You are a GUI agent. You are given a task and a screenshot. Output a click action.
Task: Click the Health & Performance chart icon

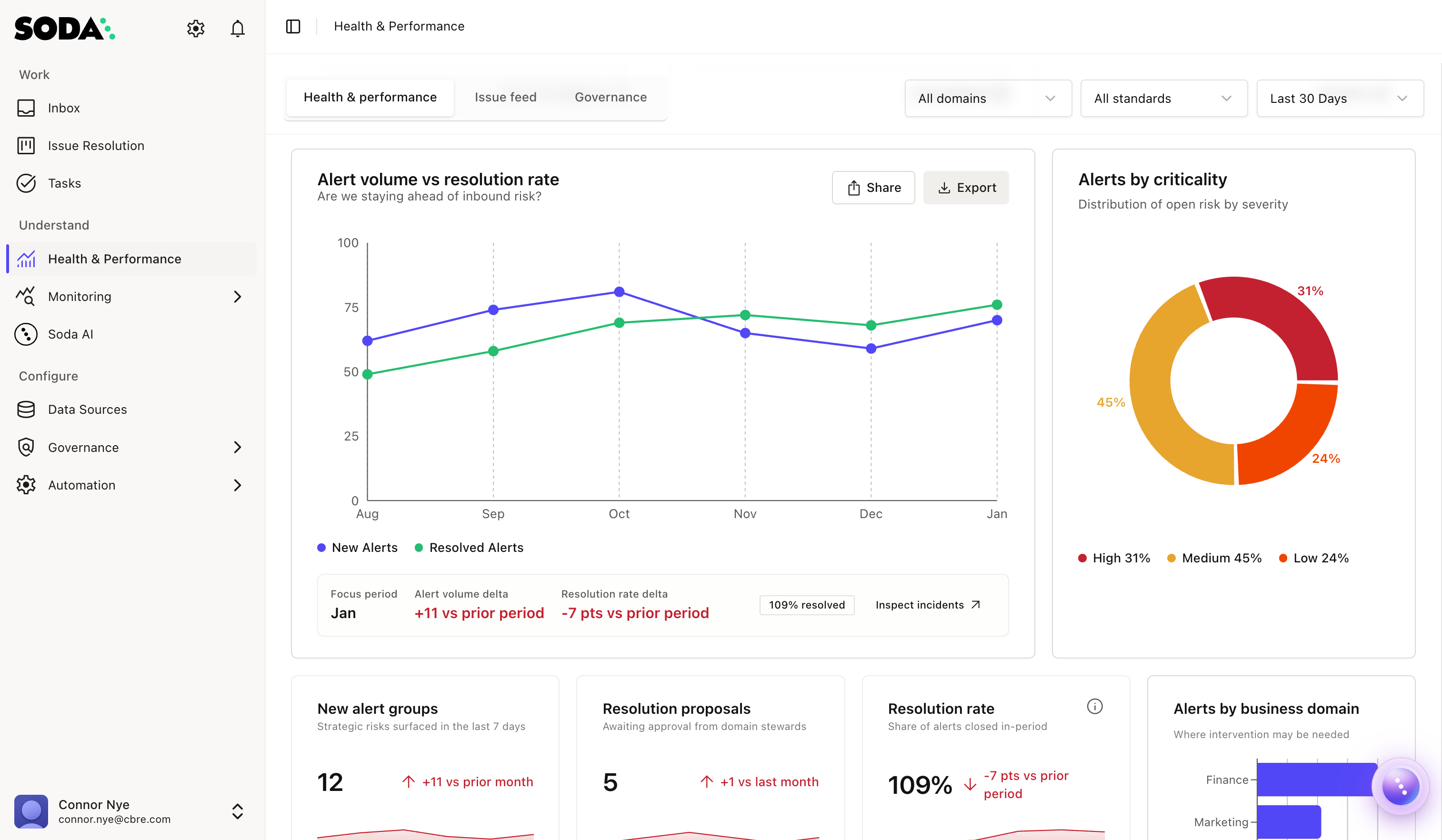pos(26,259)
